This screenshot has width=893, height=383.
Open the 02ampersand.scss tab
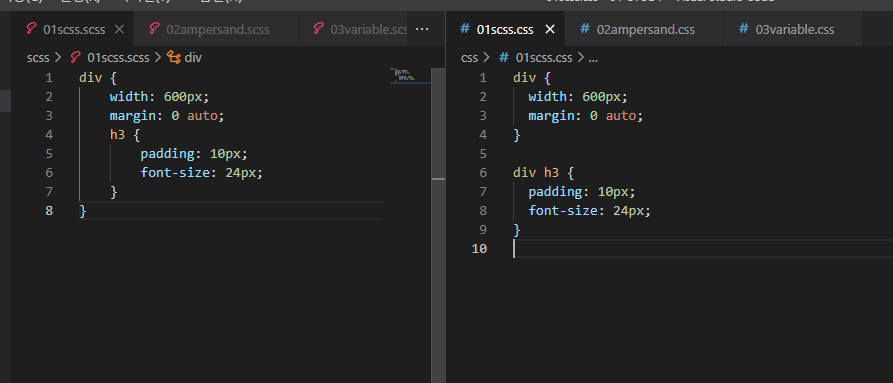click(216, 30)
